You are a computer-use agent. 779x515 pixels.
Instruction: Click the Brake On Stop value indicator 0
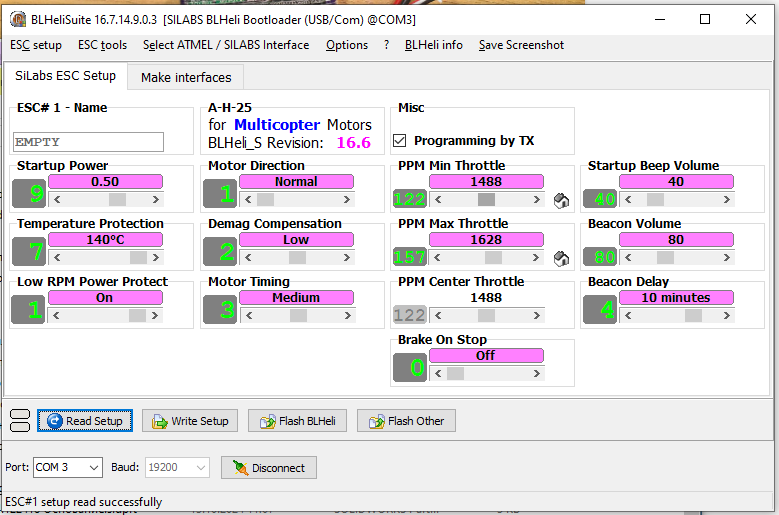pos(410,368)
